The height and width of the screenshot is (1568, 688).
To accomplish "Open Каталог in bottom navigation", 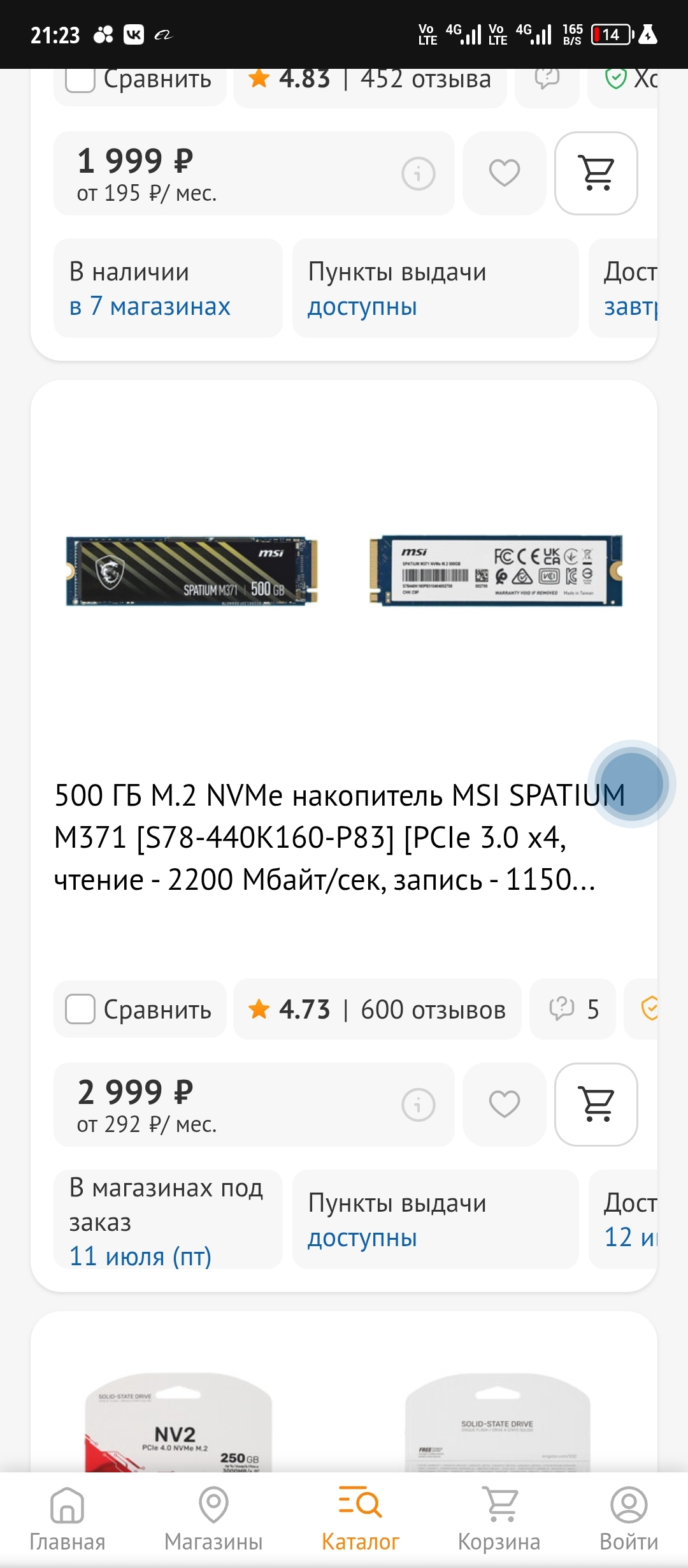I will click(360, 1519).
